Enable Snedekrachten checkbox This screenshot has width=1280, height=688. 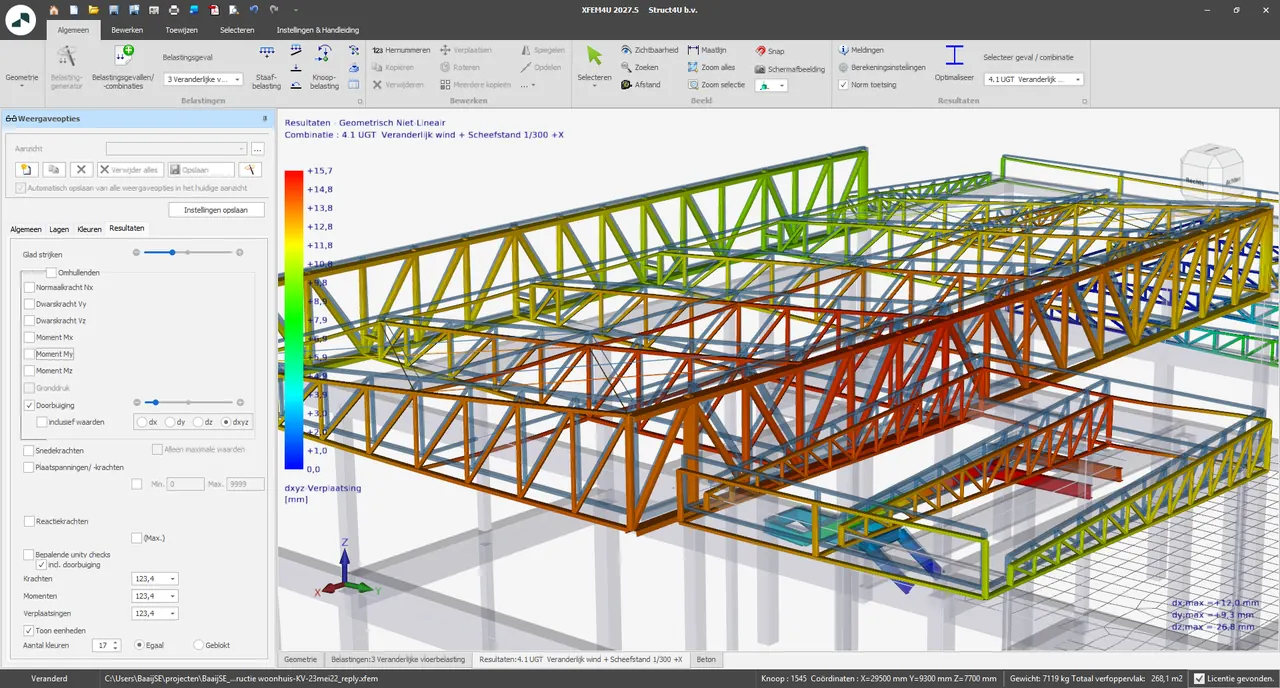pyautogui.click(x=28, y=450)
